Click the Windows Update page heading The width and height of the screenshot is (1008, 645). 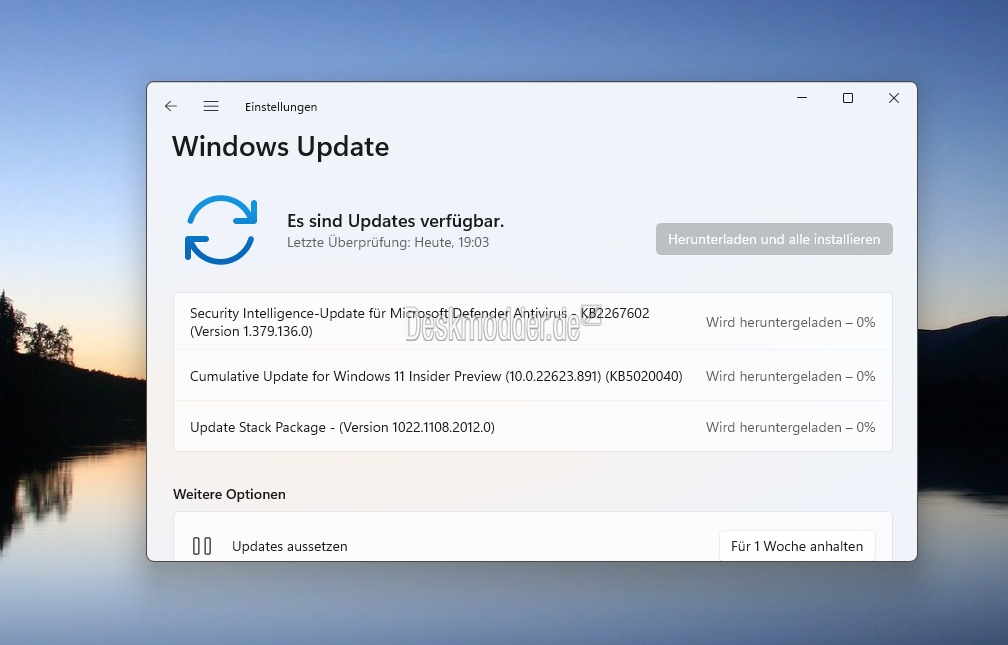(x=280, y=147)
